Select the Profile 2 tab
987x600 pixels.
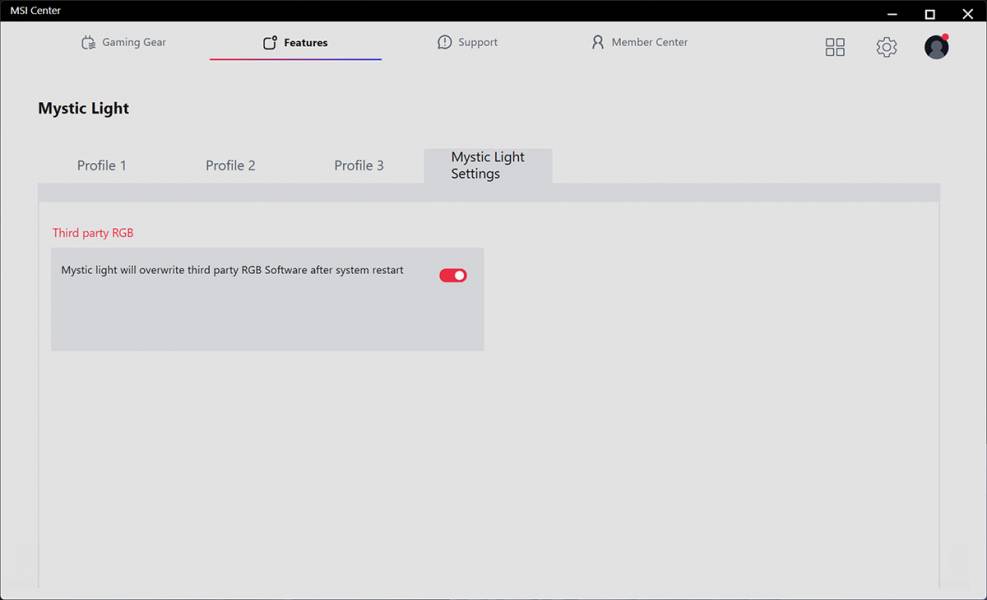coord(230,165)
